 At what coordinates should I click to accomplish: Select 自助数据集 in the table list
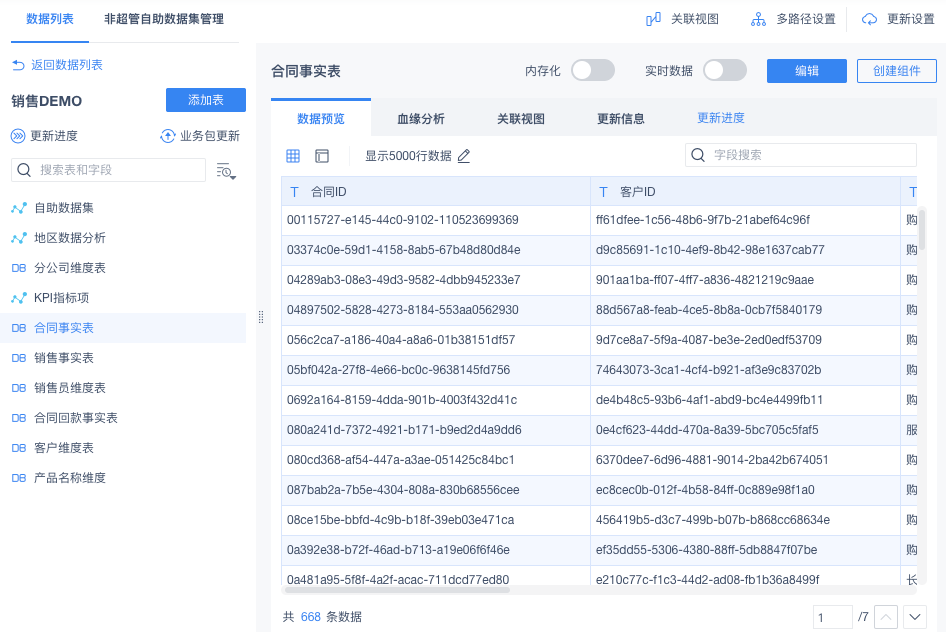point(123,208)
